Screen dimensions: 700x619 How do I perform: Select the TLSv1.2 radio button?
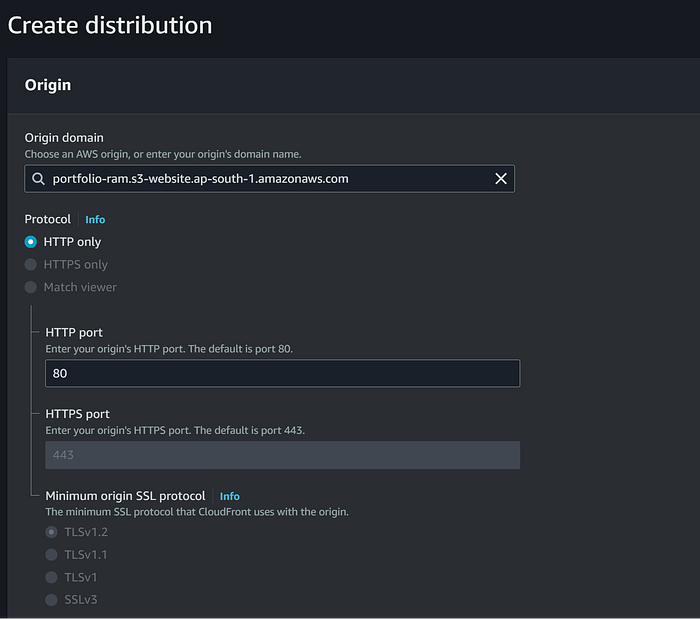click(x=52, y=532)
